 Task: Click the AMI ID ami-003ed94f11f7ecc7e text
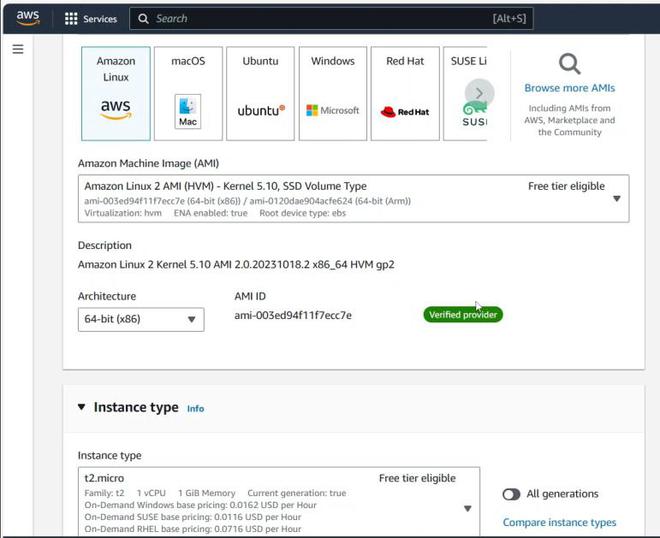click(293, 315)
